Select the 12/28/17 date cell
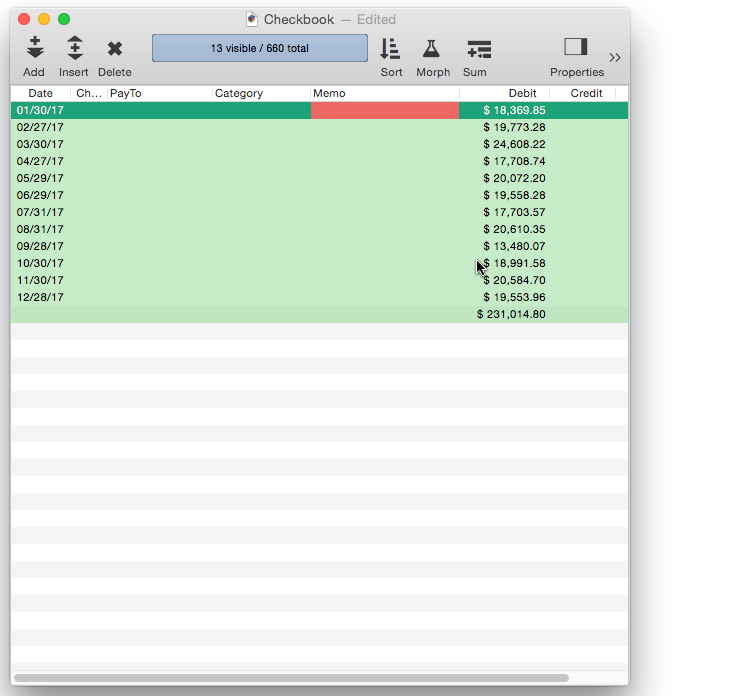 (x=40, y=297)
